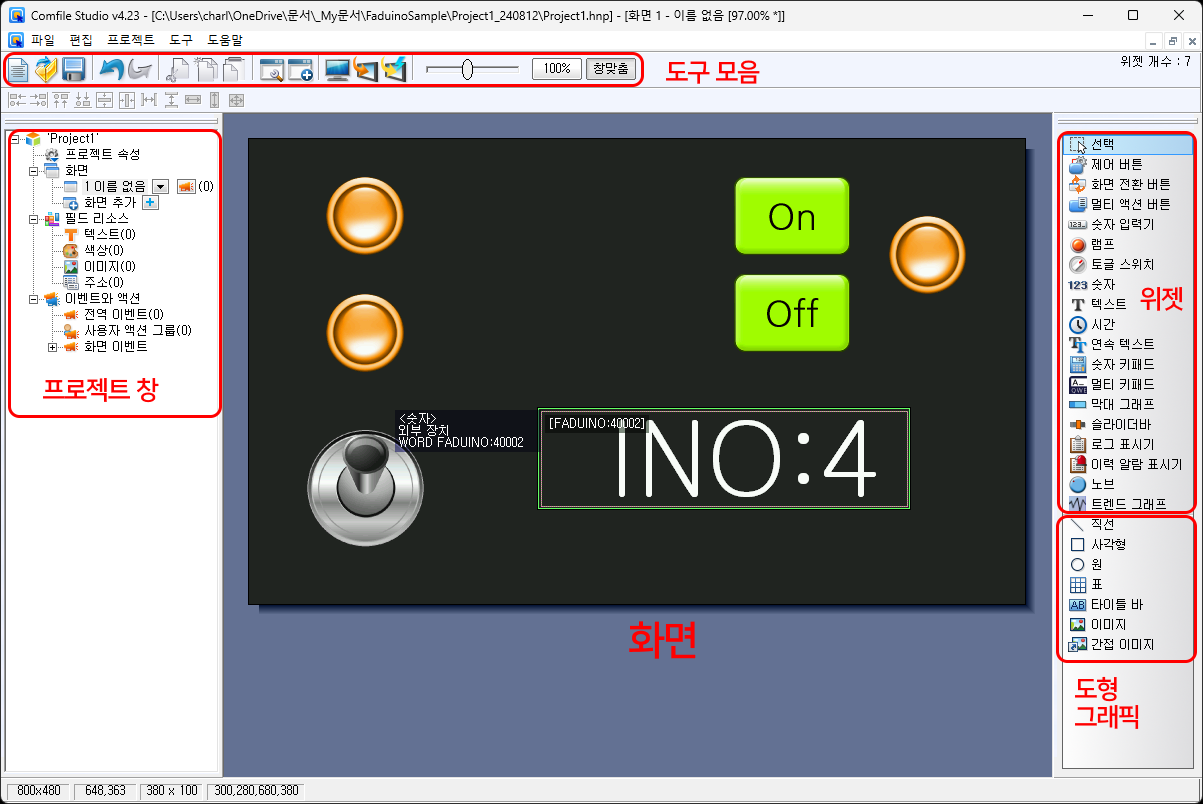Screen dimensions: 1203x804
Task: Choose the 트렌드 그래프 widget
Action: coord(1127,504)
